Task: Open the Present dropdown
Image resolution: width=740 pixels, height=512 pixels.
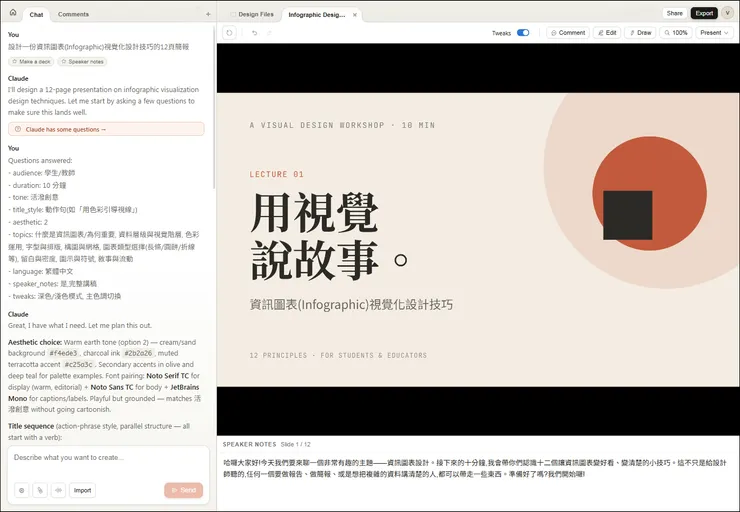Action: tap(714, 33)
